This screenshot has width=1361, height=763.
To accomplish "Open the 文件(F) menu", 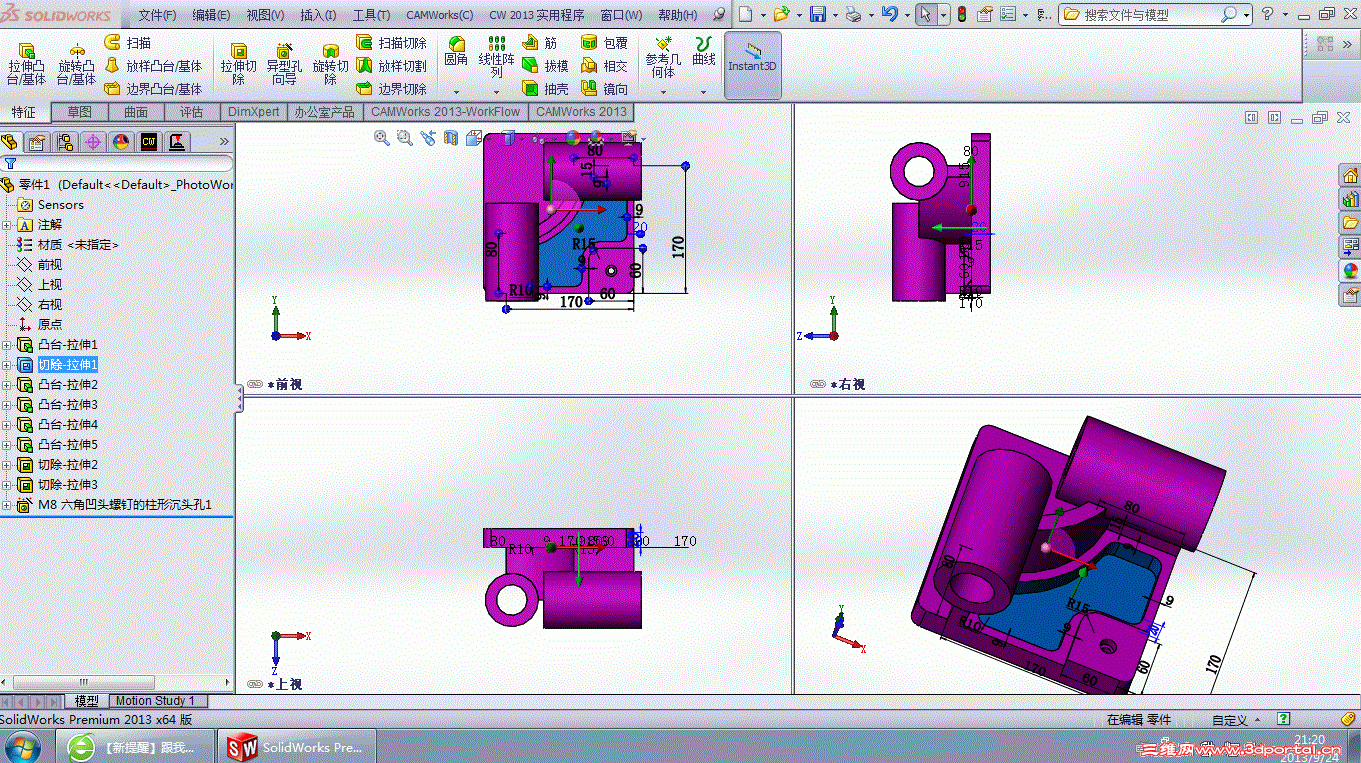I will tap(157, 15).
